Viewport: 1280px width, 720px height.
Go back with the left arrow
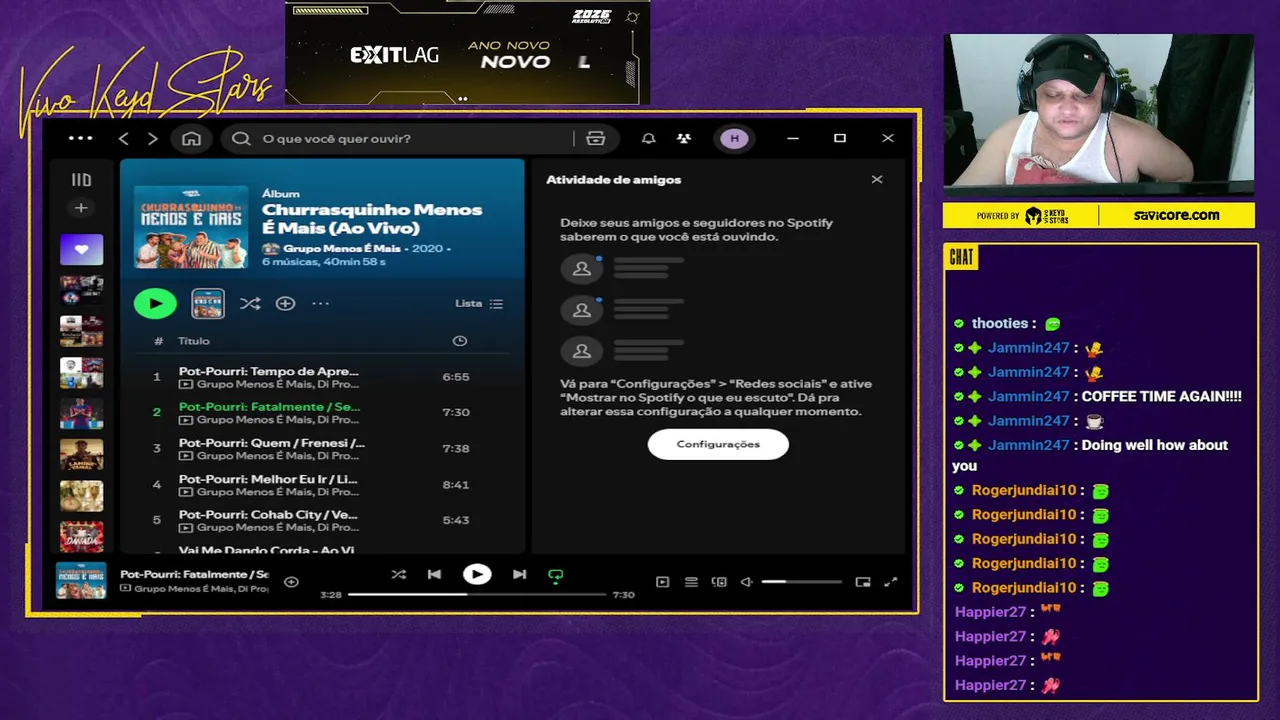coord(124,138)
